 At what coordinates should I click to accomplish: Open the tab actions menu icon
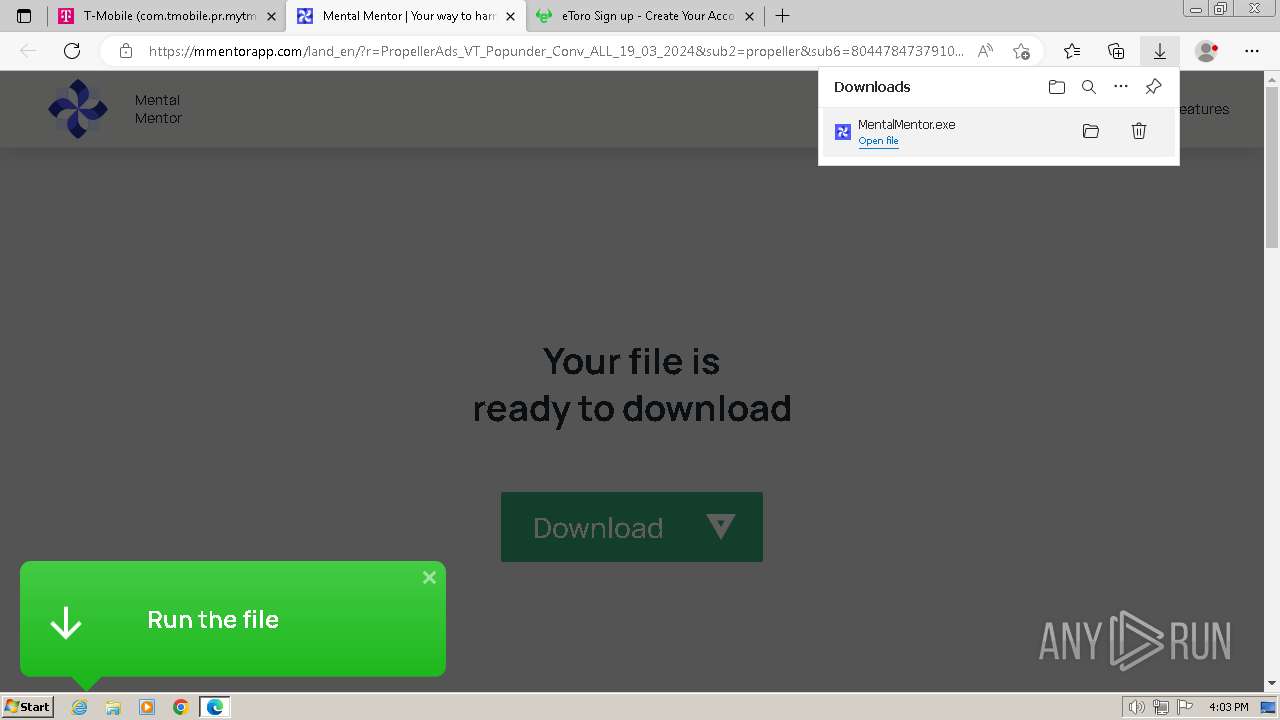(x=24, y=16)
